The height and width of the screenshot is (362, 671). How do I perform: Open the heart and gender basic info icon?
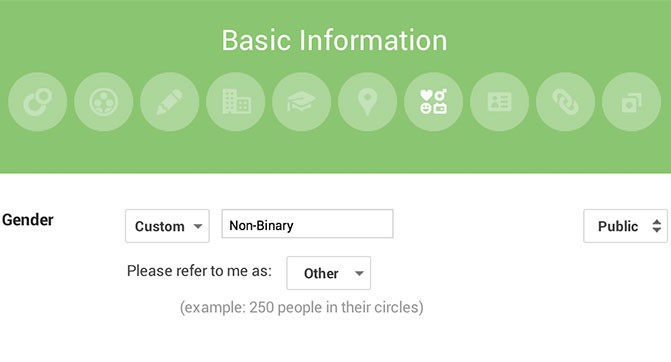pyautogui.click(x=433, y=102)
